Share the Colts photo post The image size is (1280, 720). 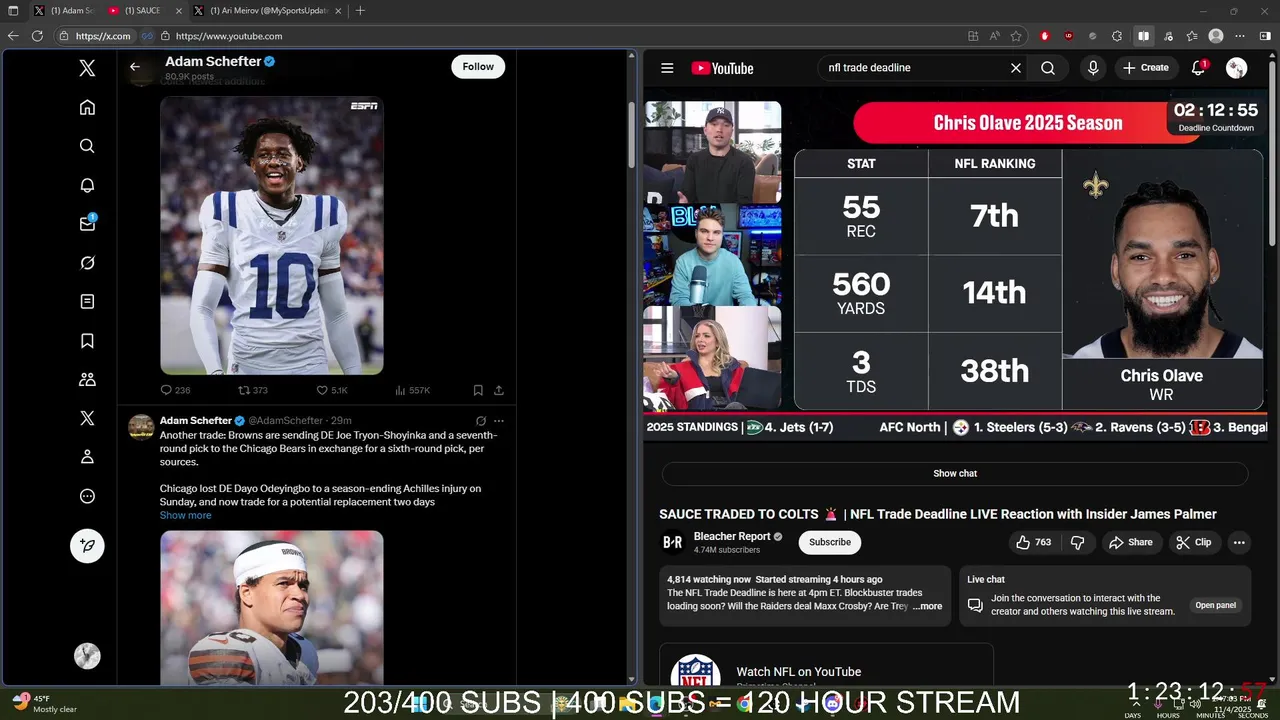click(x=498, y=390)
